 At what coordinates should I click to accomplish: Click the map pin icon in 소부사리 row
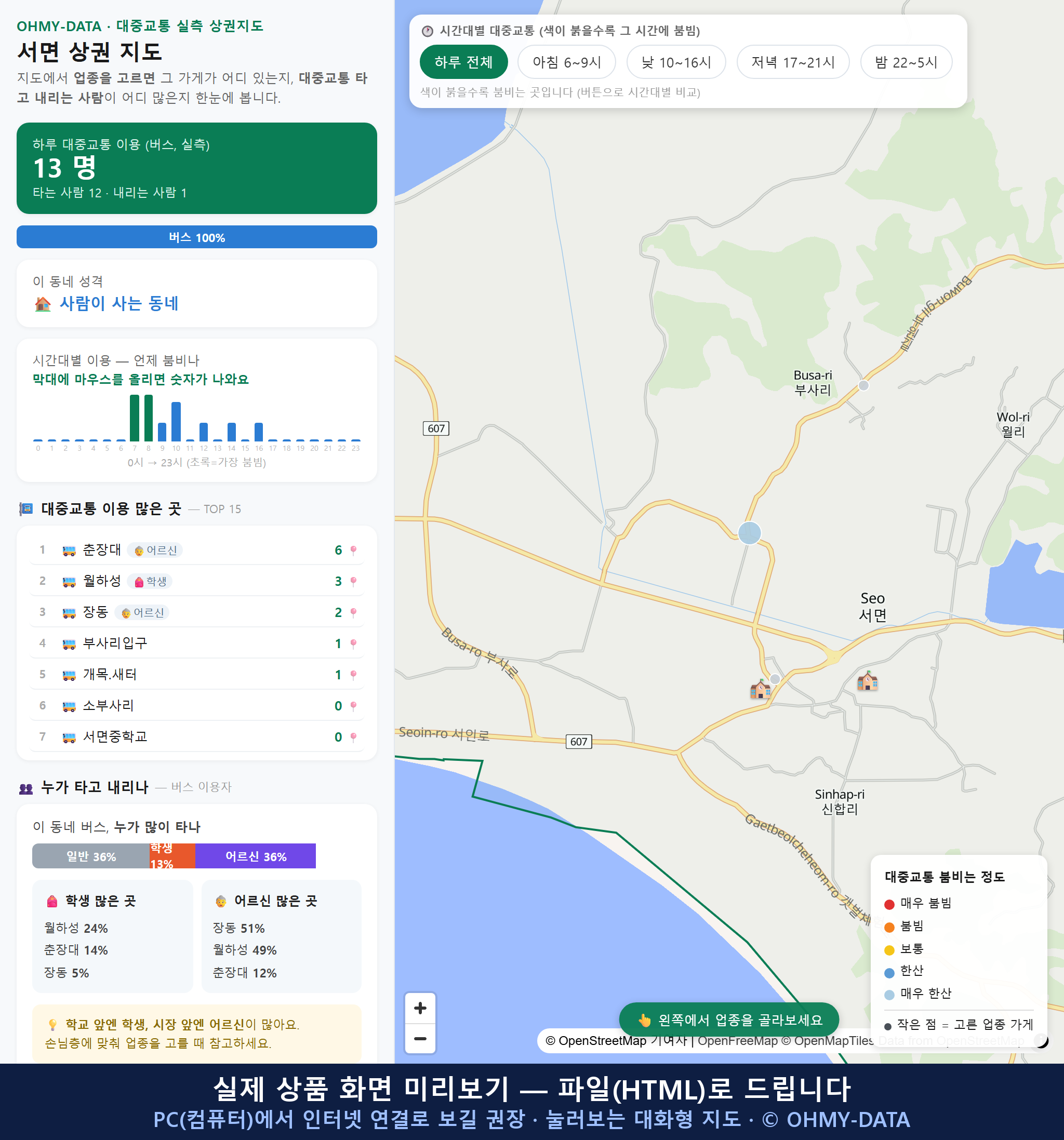[x=353, y=706]
